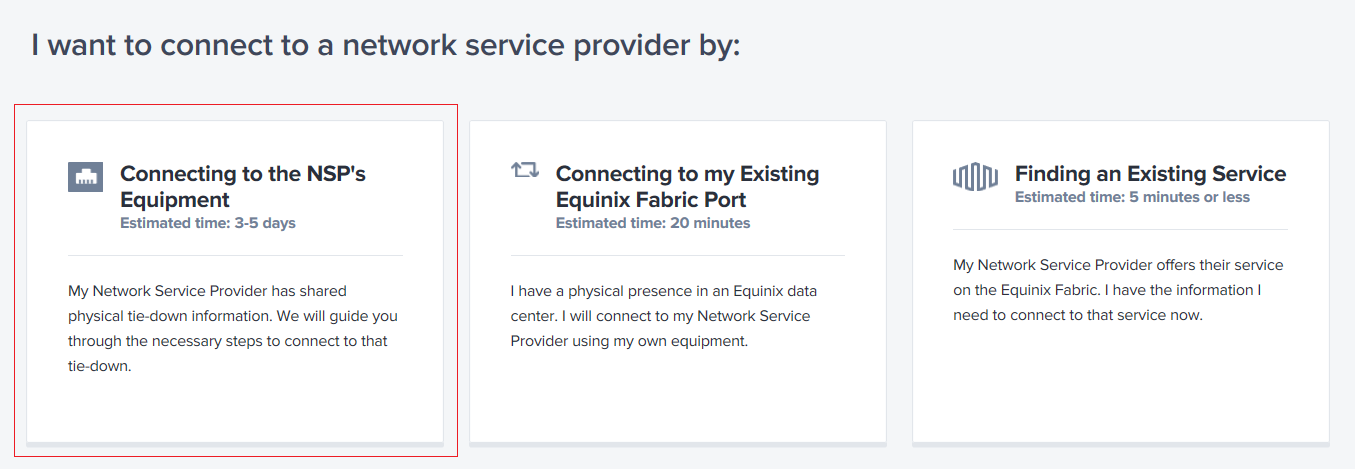The image size is (1355, 469).
Task: Click the divider line under "5 minutes or less"
Action: pos(1120,229)
